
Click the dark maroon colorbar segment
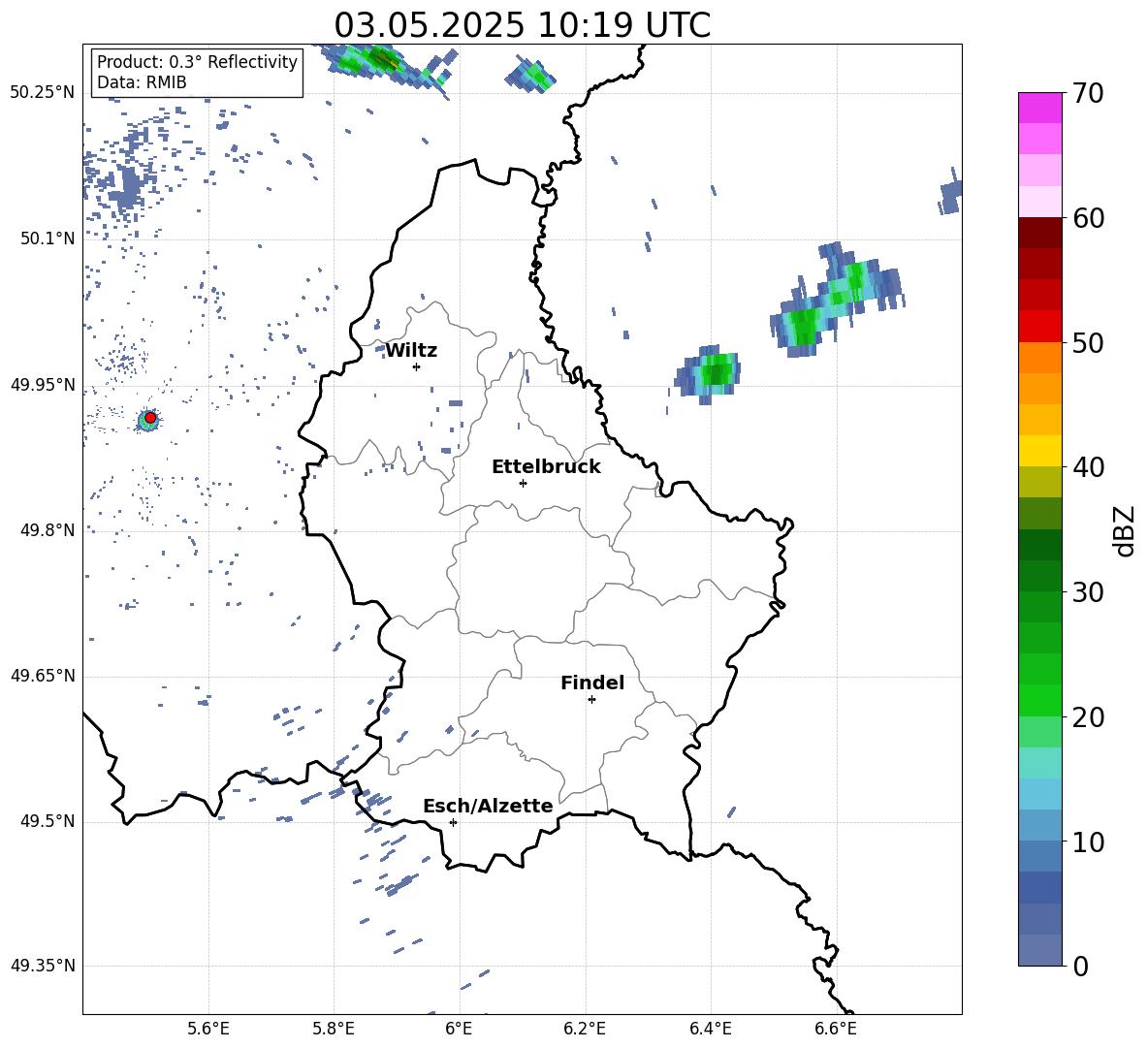[1039, 233]
